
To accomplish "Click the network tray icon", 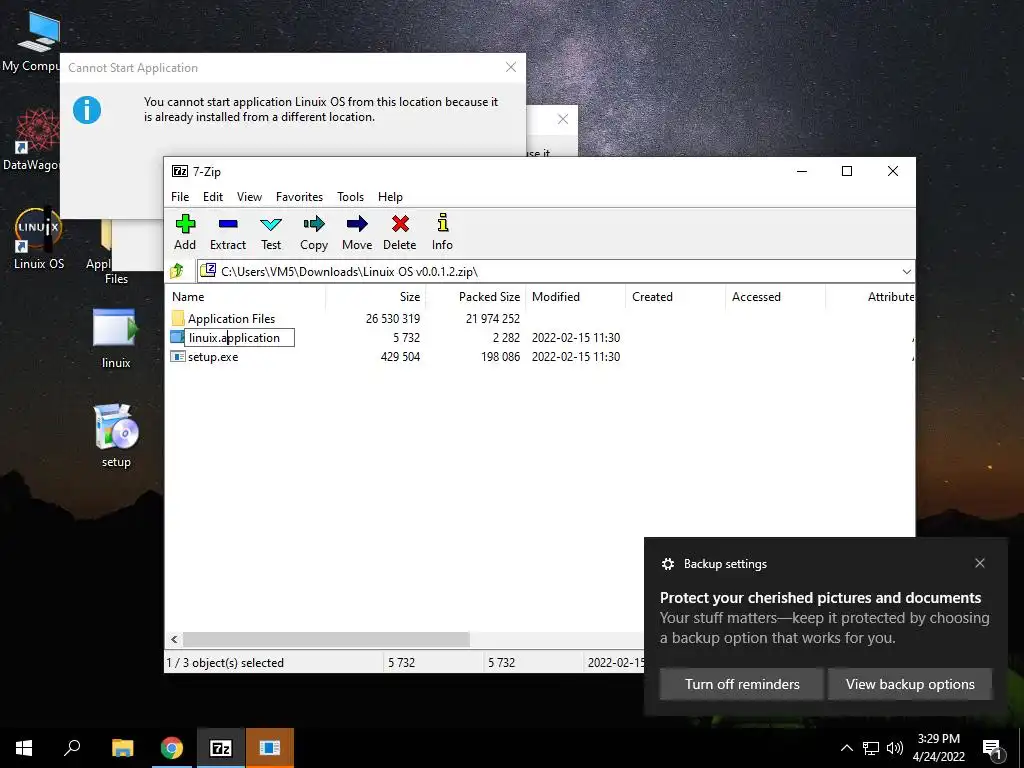I will point(871,748).
